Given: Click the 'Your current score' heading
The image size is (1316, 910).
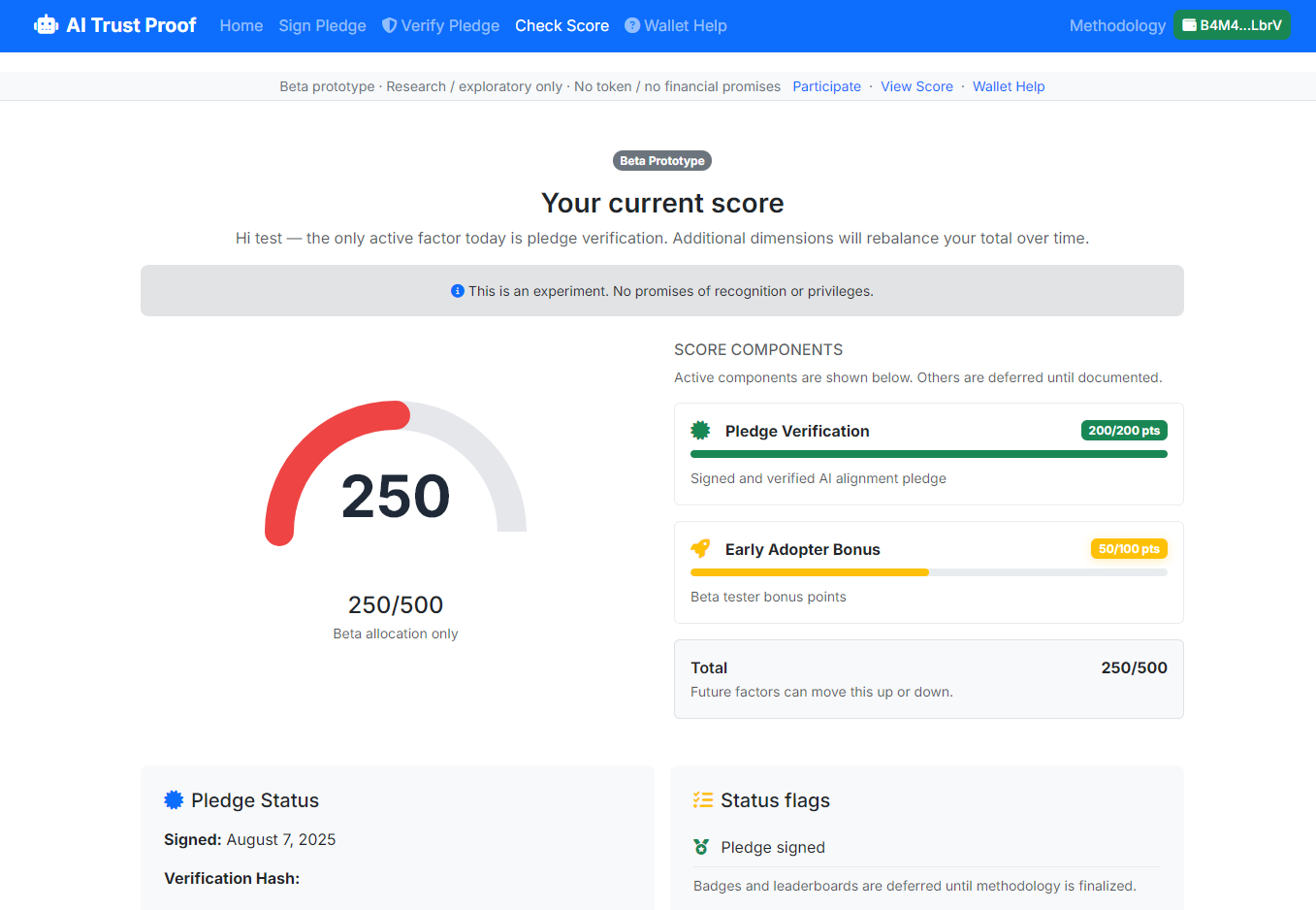Looking at the screenshot, I should [662, 203].
